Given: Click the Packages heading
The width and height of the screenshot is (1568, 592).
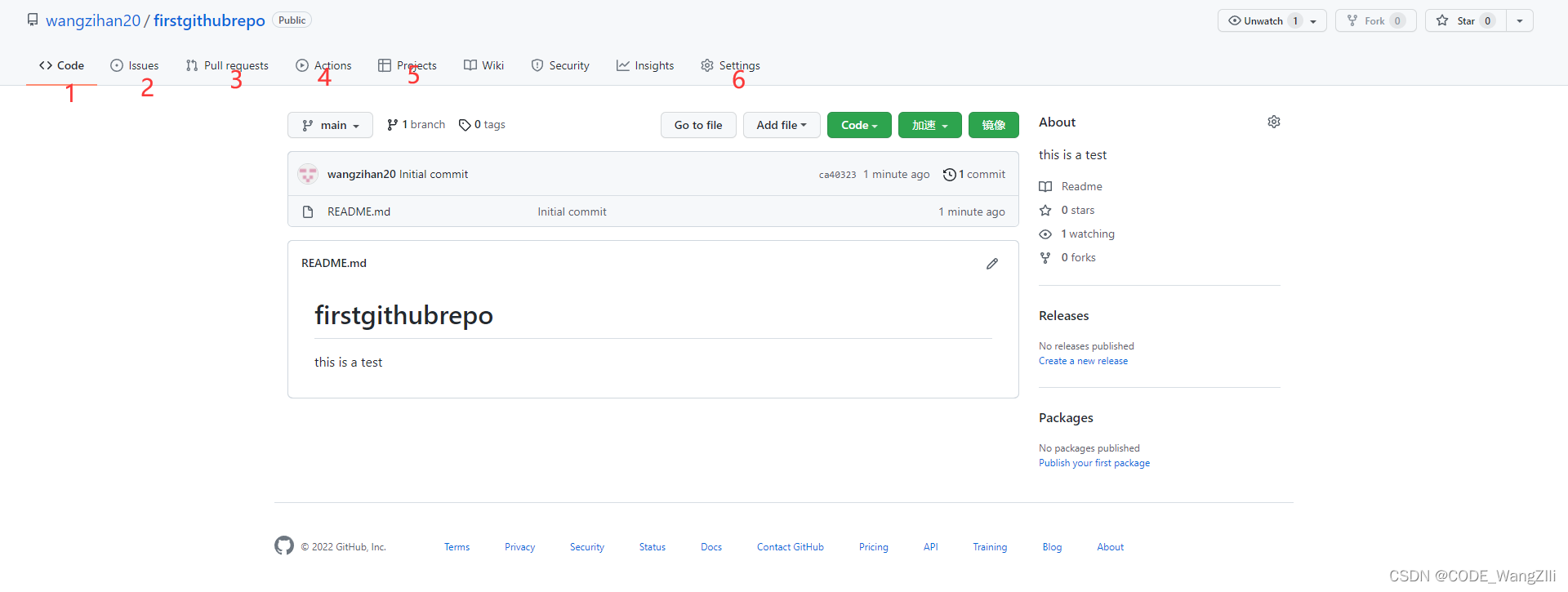Looking at the screenshot, I should (x=1066, y=417).
